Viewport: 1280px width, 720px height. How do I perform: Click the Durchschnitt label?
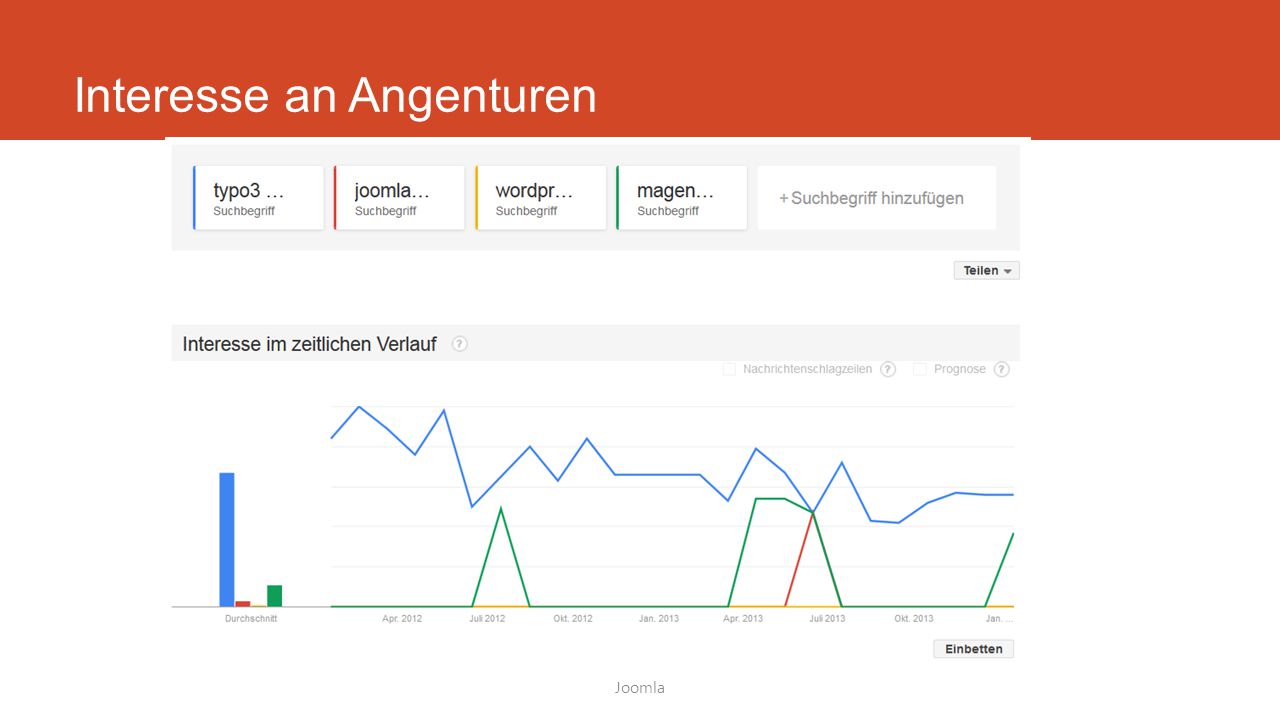point(251,619)
